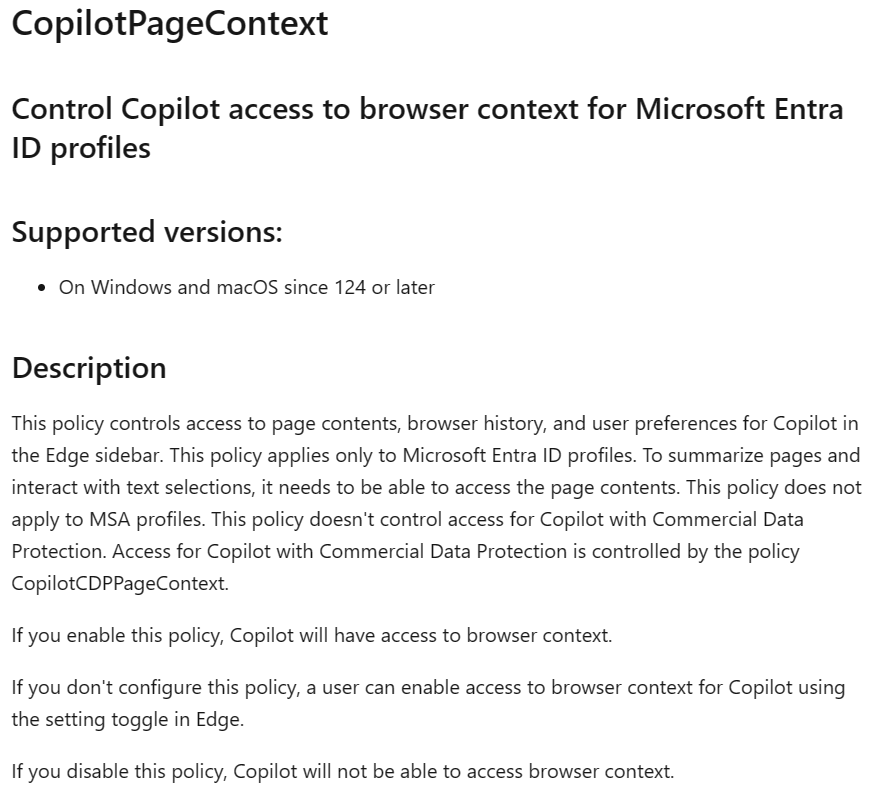Click the CopilotCDPPageContext policy name
The image size is (873, 796).
pyautogui.click(x=119, y=583)
